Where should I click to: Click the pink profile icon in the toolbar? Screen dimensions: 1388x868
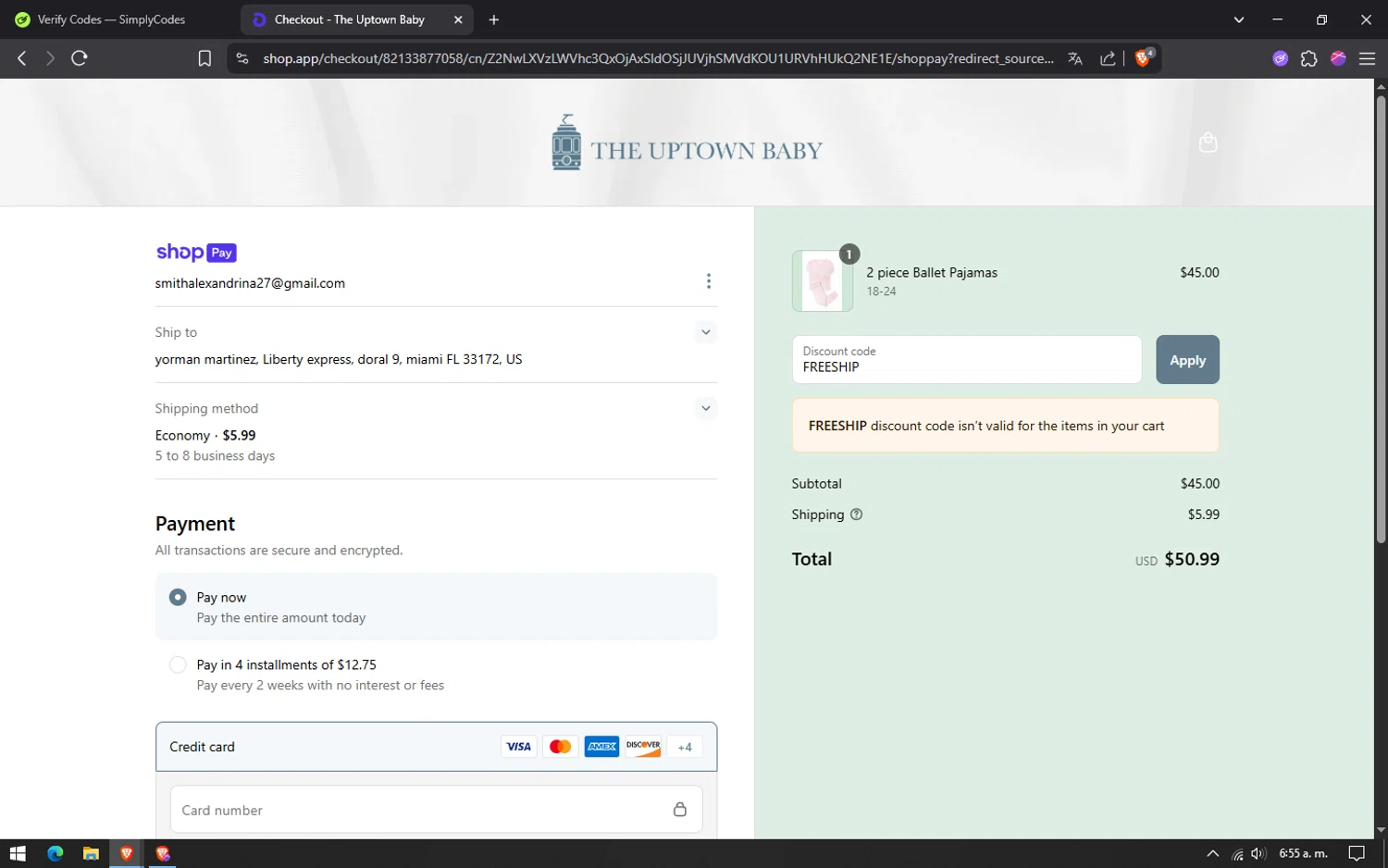tap(1338, 58)
